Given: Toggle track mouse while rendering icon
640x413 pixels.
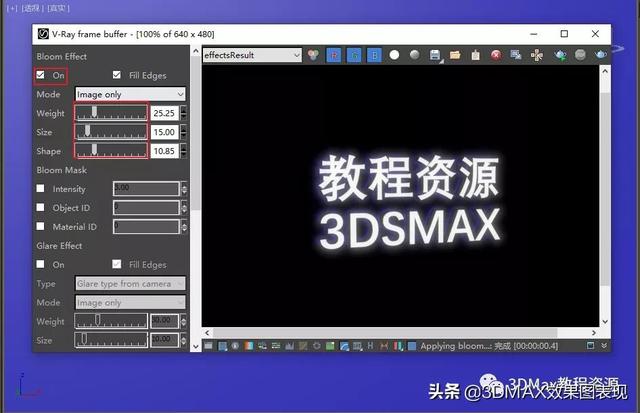Looking at the screenshot, I should click(x=537, y=55).
